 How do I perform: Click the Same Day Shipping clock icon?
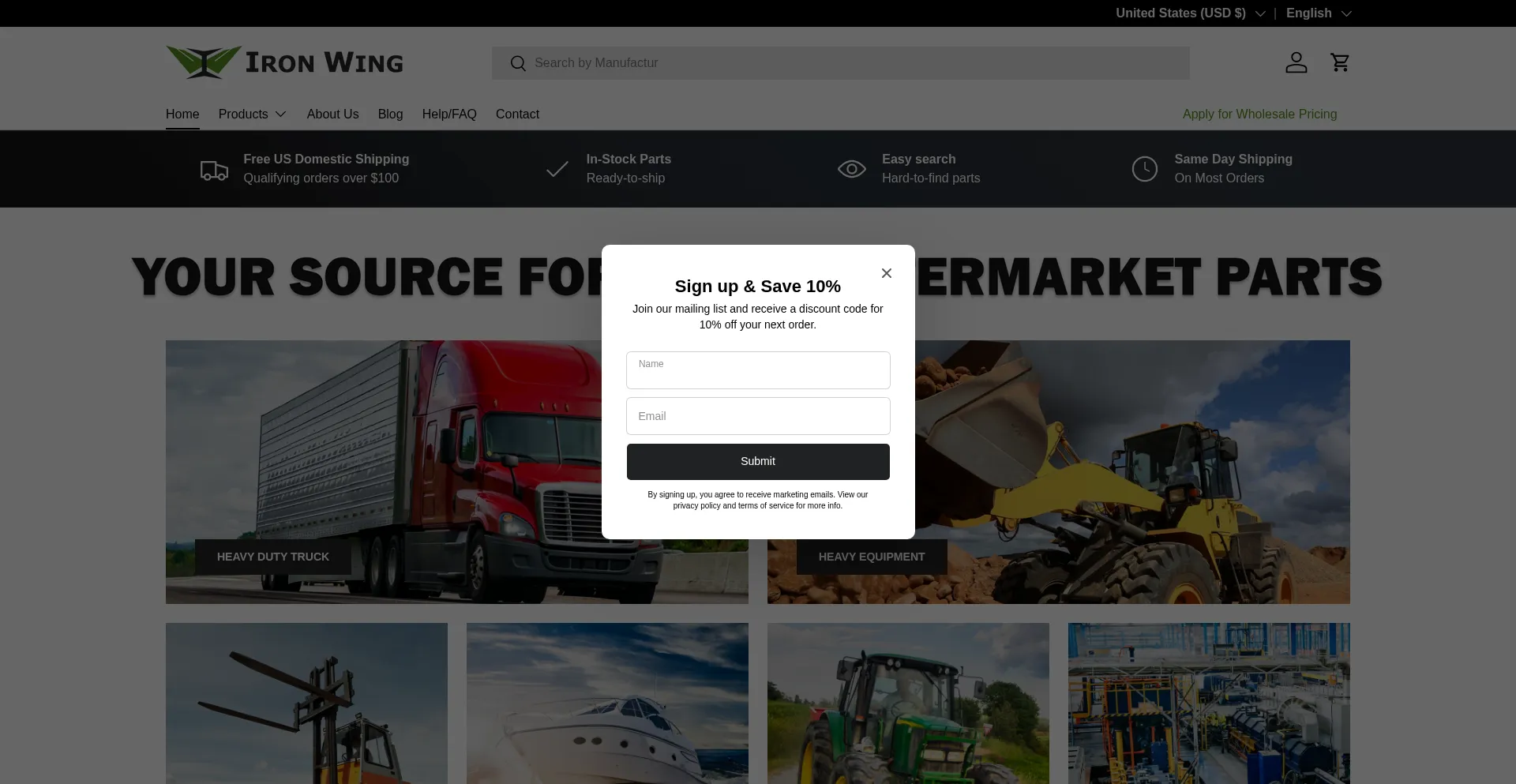click(x=1144, y=169)
